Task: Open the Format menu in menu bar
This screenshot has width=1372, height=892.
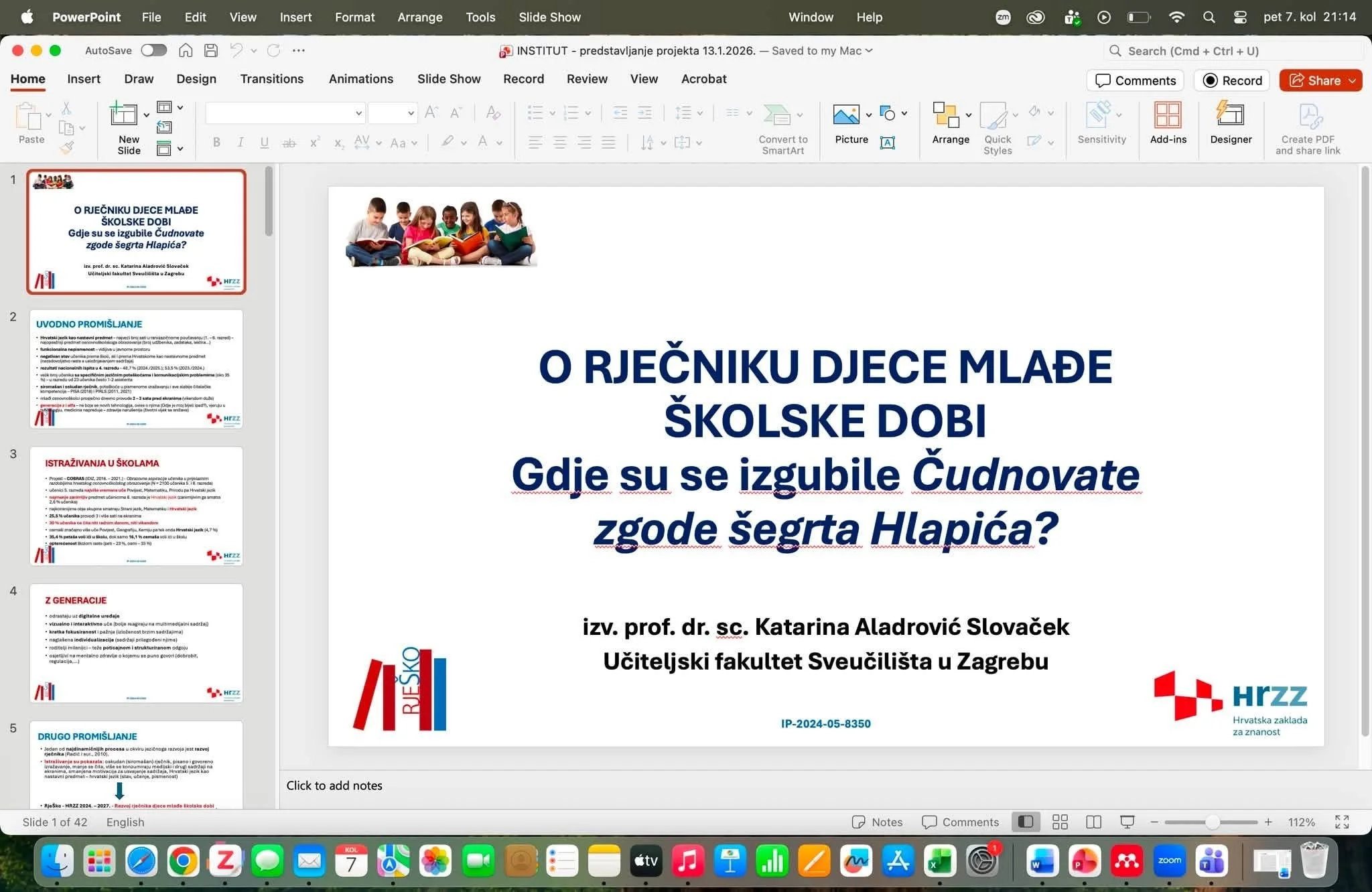Action: click(355, 17)
